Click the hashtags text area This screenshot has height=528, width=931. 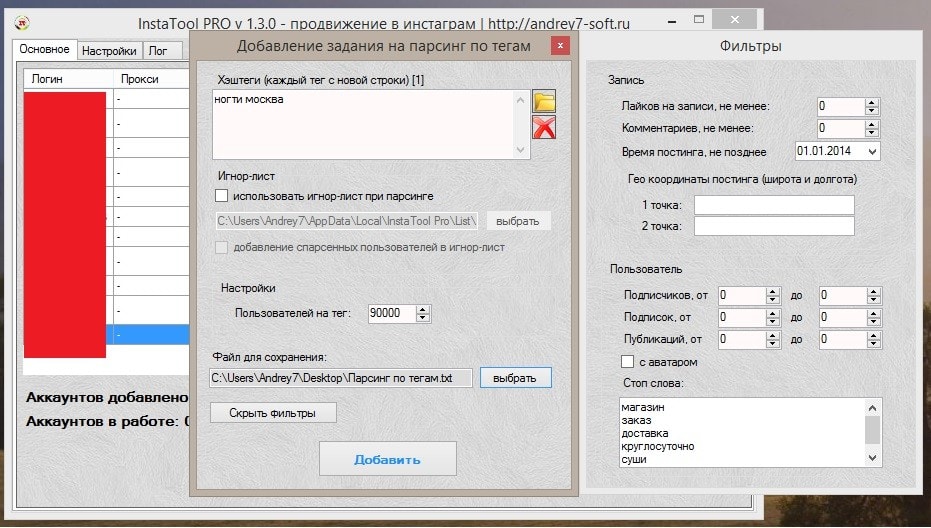point(363,124)
